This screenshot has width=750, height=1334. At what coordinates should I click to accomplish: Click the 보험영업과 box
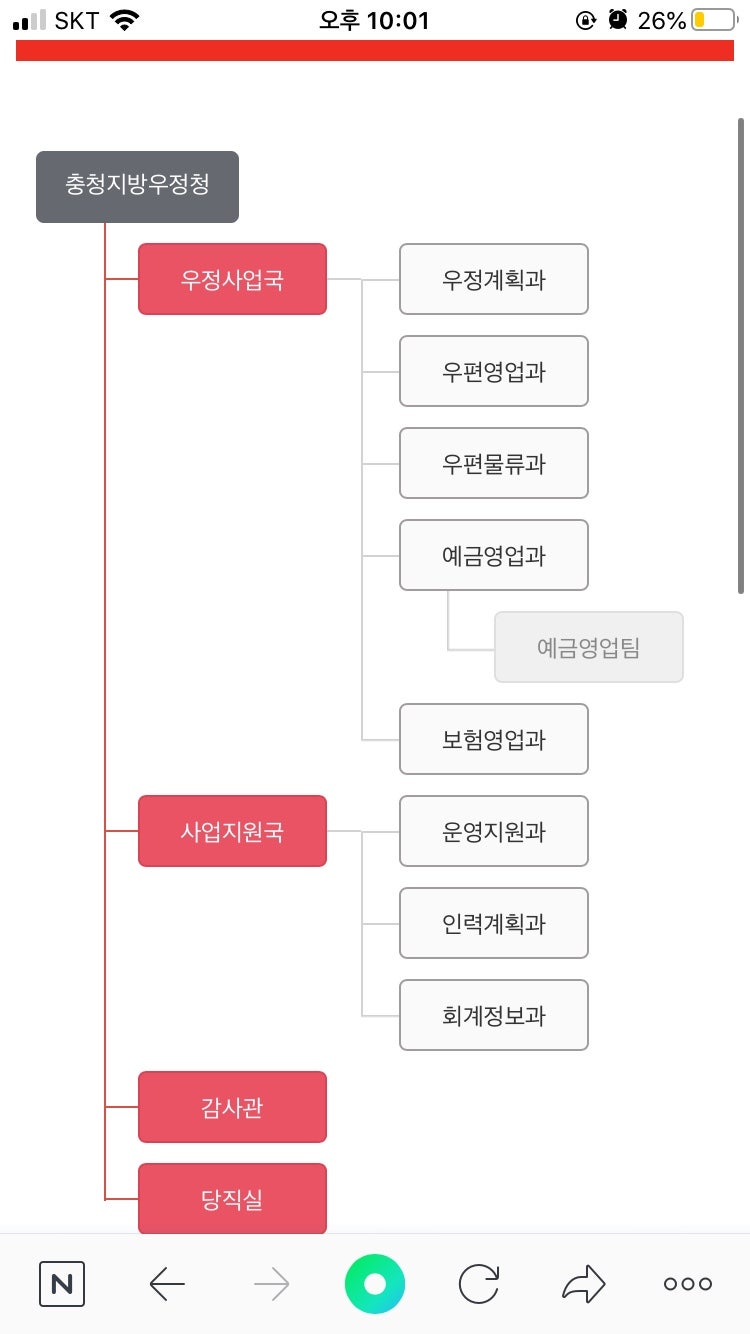click(x=494, y=739)
